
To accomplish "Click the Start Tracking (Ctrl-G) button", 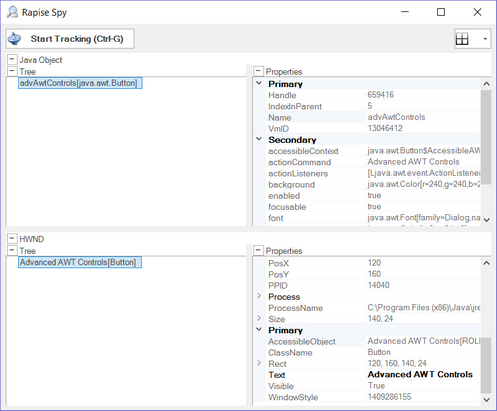I will click(x=70, y=39).
